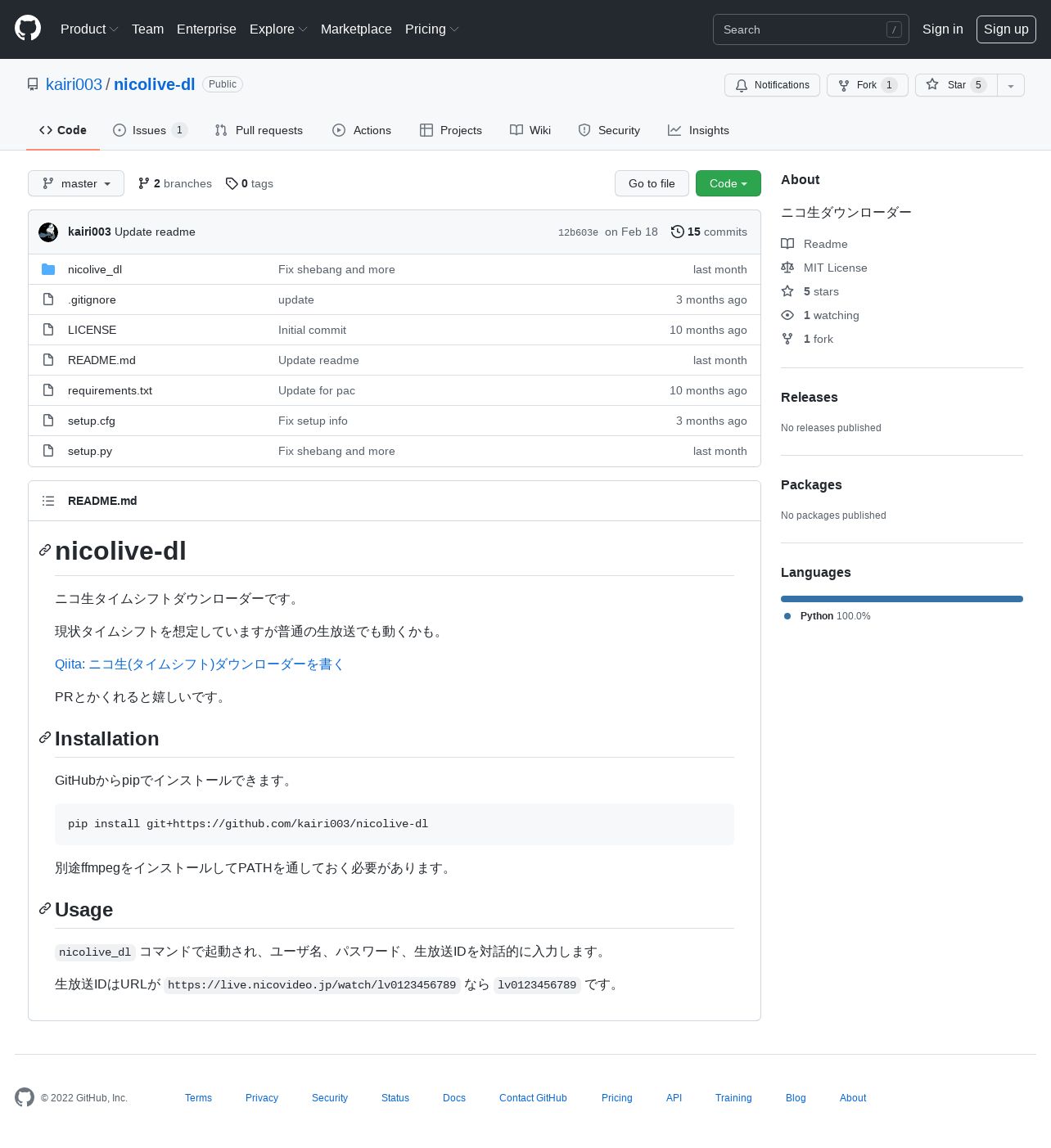This screenshot has width=1051, height=1148.
Task: Click the Notifications bell button
Action: tap(772, 85)
